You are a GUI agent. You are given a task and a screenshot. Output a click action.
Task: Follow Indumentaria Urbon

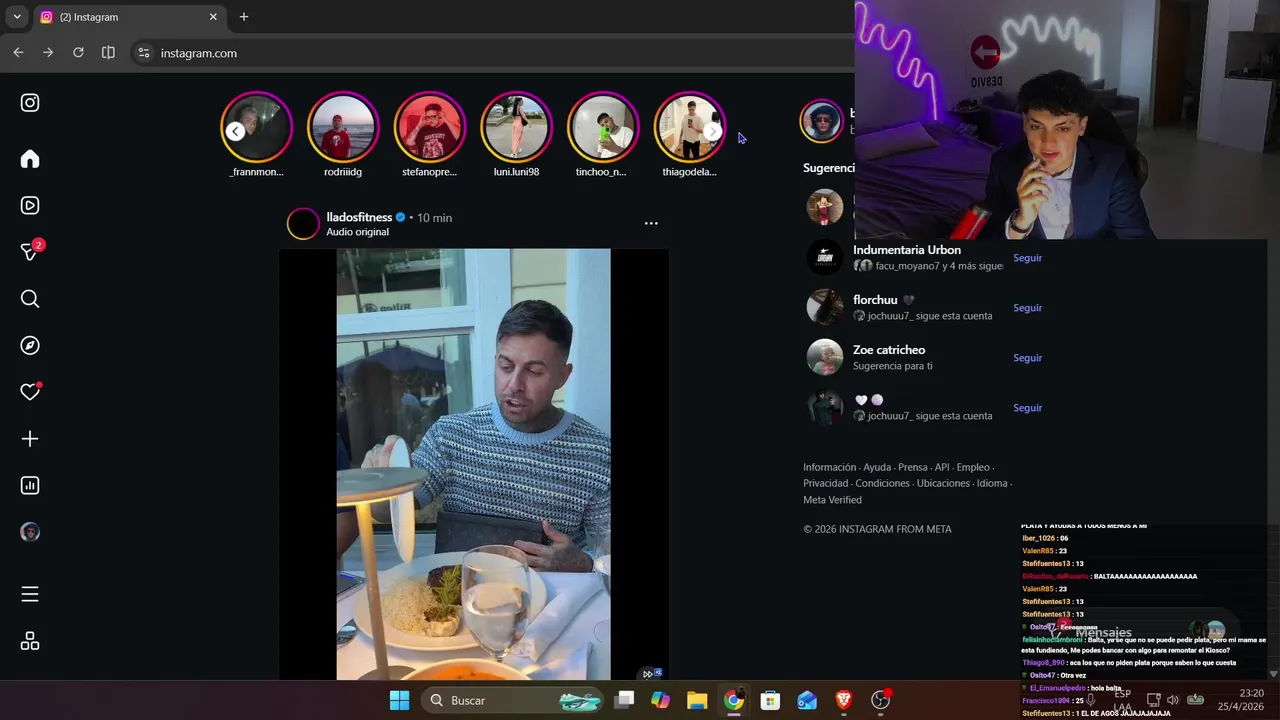coord(1027,258)
